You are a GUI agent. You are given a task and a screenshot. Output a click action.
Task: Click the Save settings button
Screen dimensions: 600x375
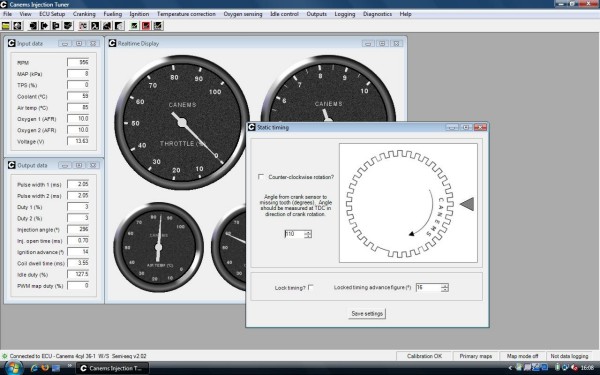pos(367,313)
